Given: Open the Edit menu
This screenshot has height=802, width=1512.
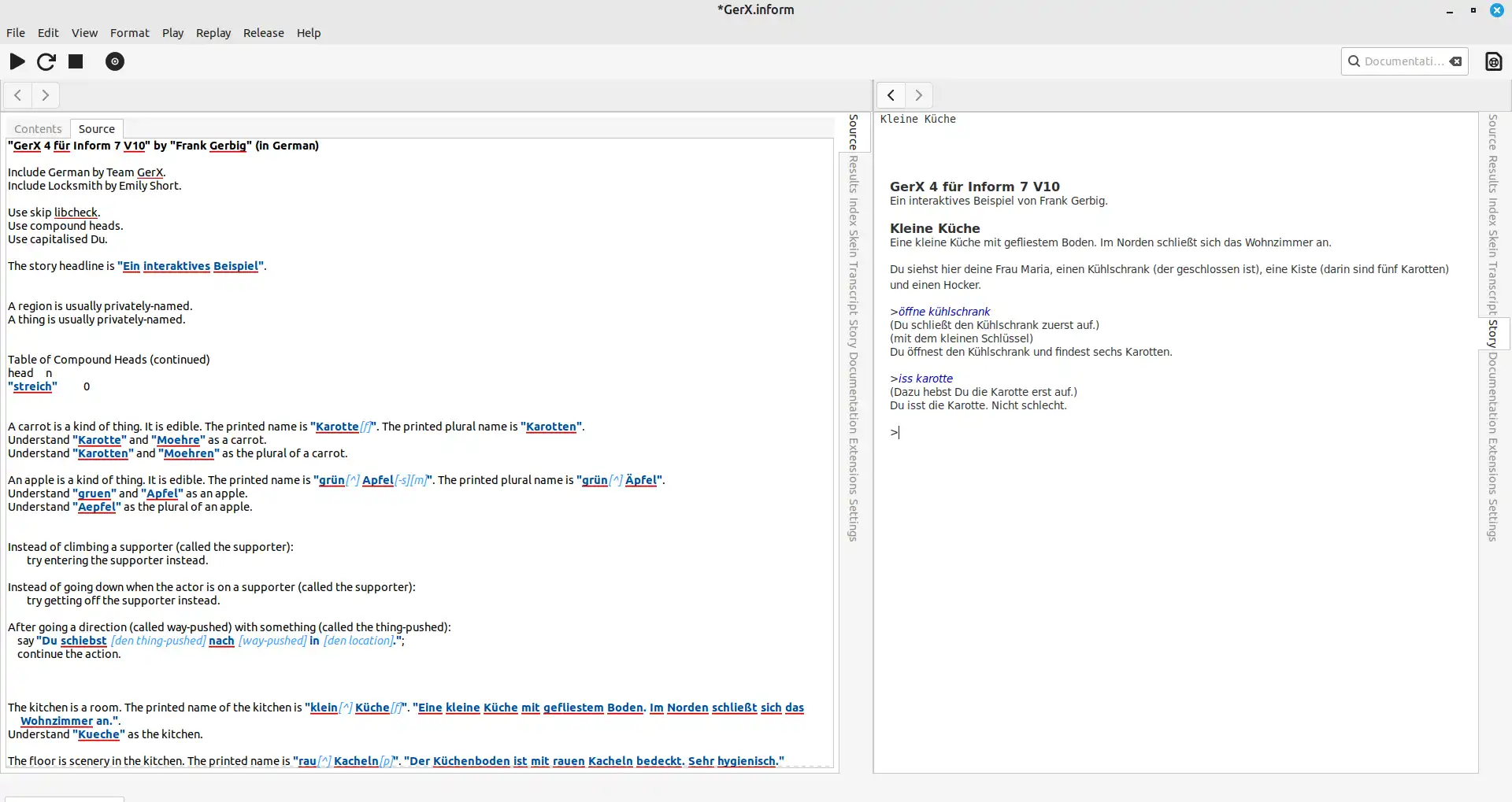Looking at the screenshot, I should tap(48, 33).
